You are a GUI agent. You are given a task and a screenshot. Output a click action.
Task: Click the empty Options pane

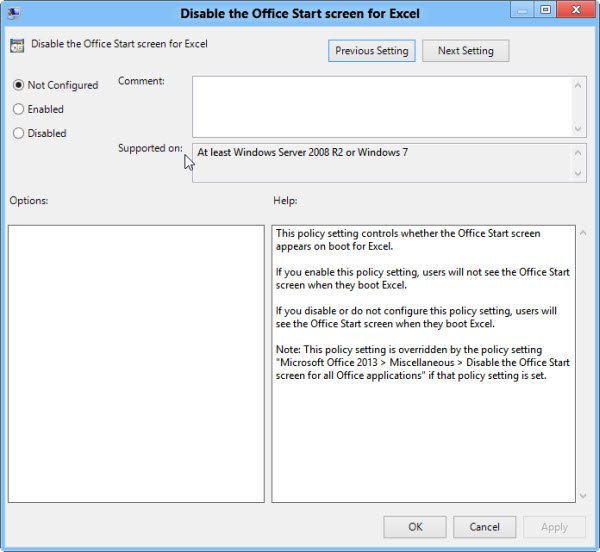(x=136, y=364)
